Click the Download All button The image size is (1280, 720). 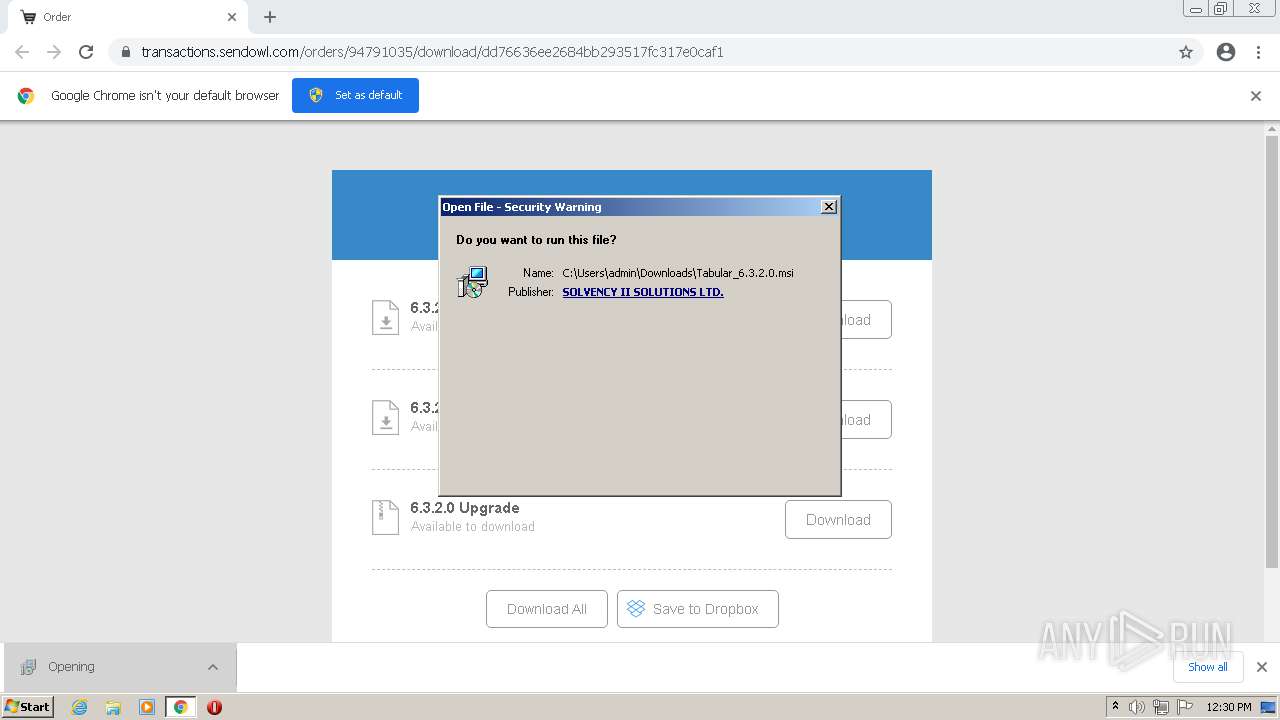[547, 609]
